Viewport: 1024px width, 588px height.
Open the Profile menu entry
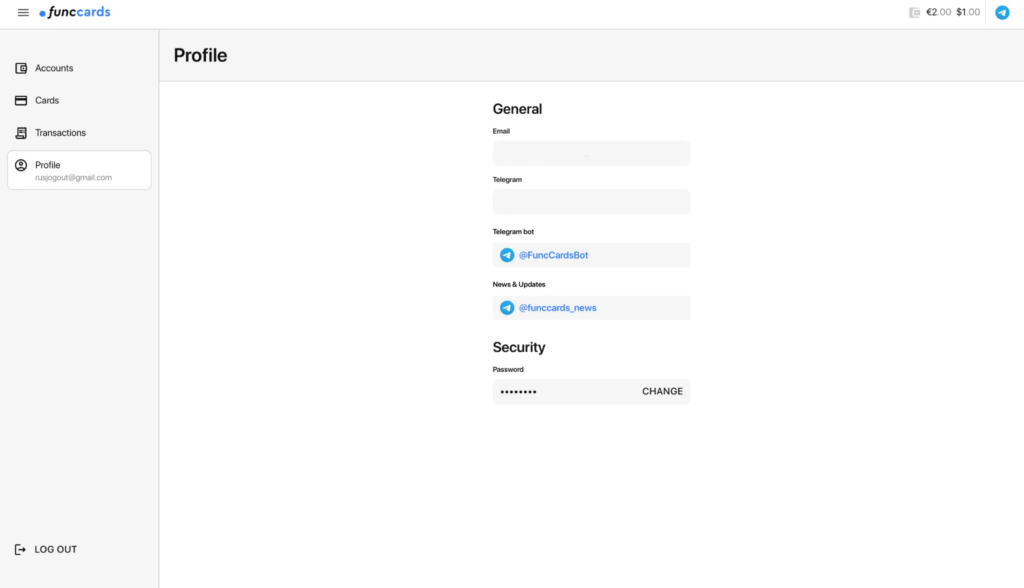48,164
